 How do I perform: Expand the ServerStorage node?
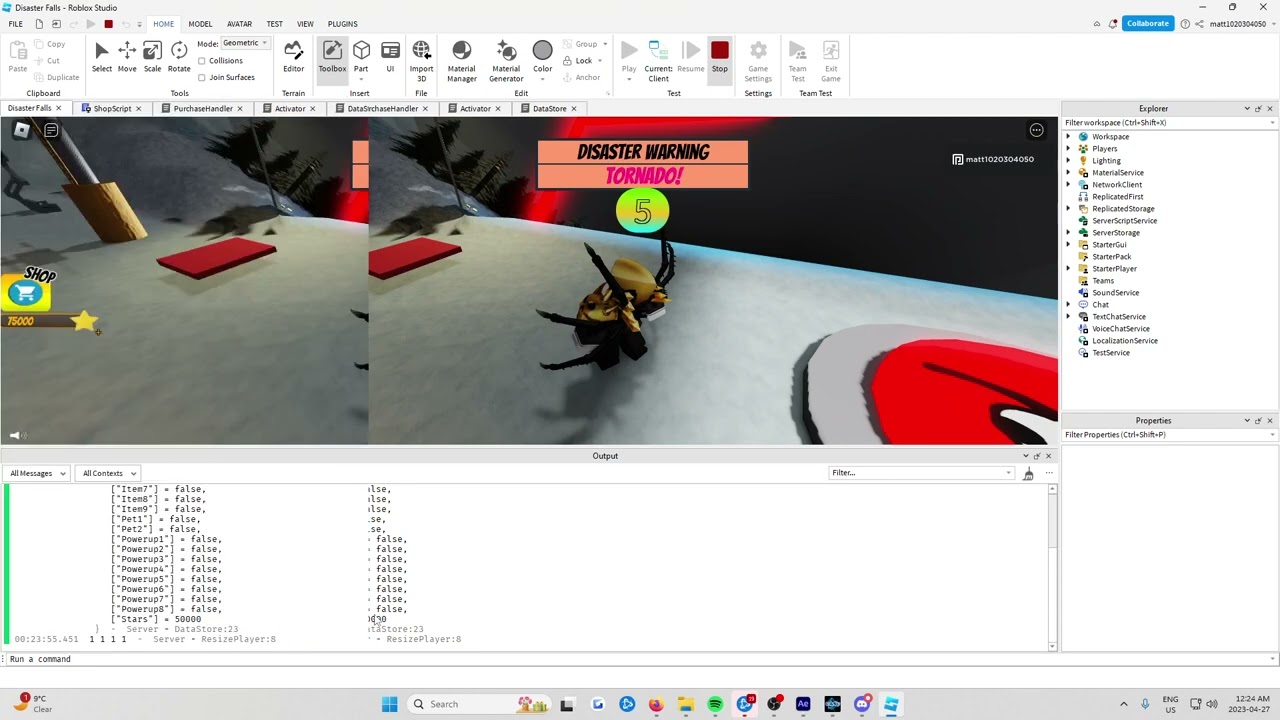[x=1068, y=233]
